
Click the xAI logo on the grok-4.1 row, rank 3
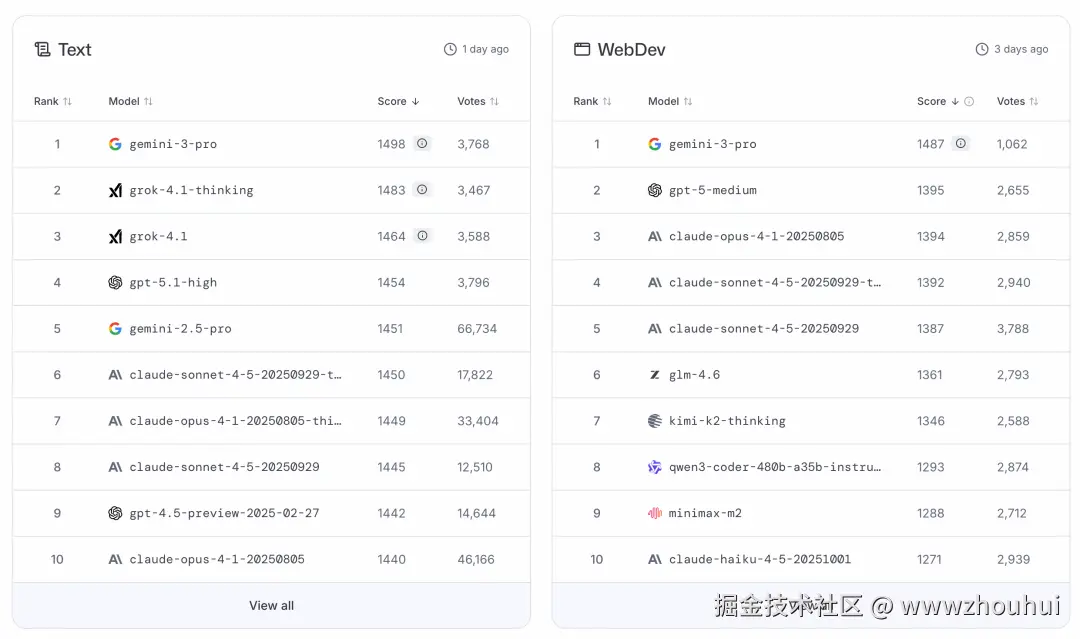click(x=115, y=236)
